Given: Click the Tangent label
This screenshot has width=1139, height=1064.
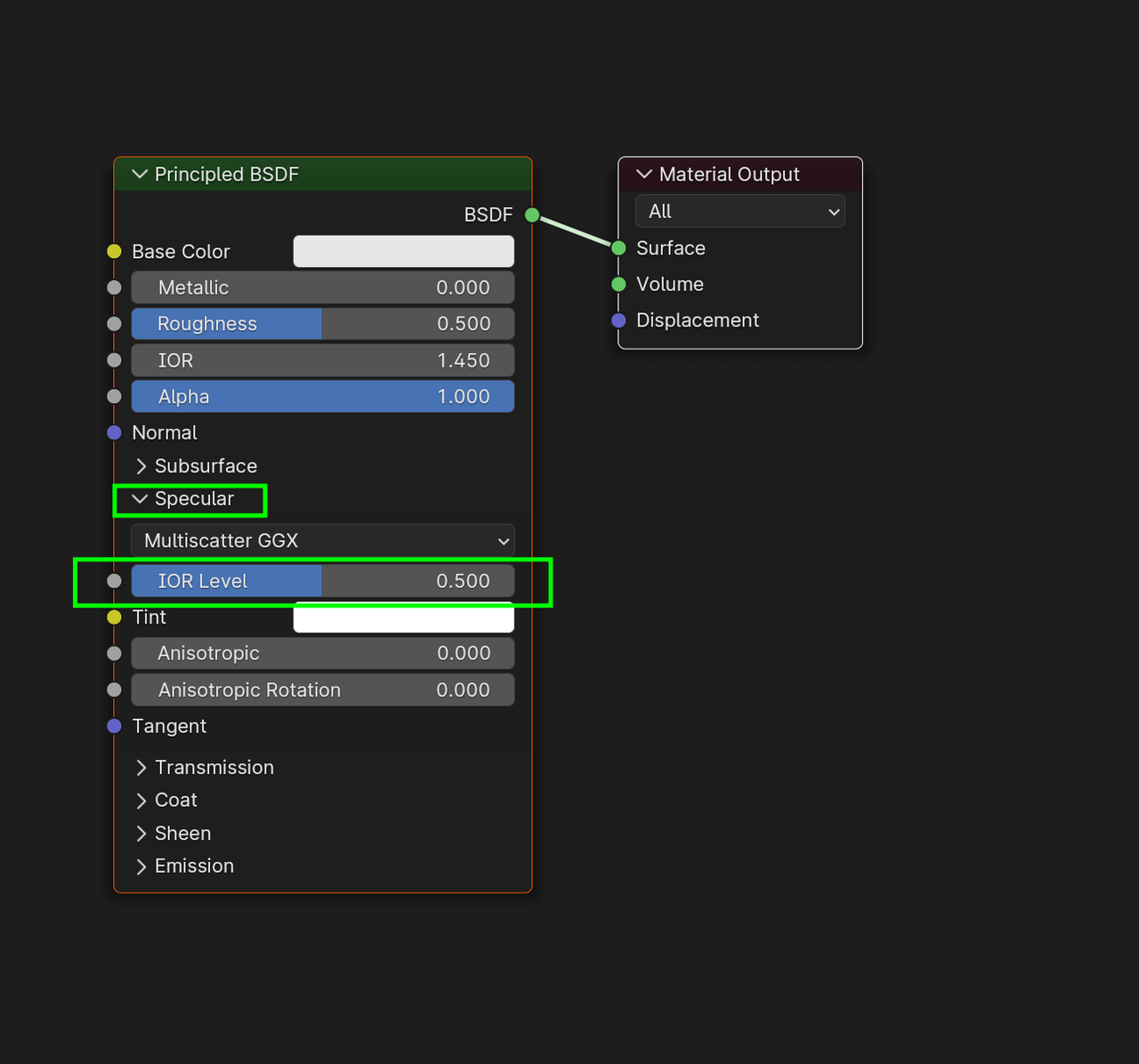Looking at the screenshot, I should [169, 727].
